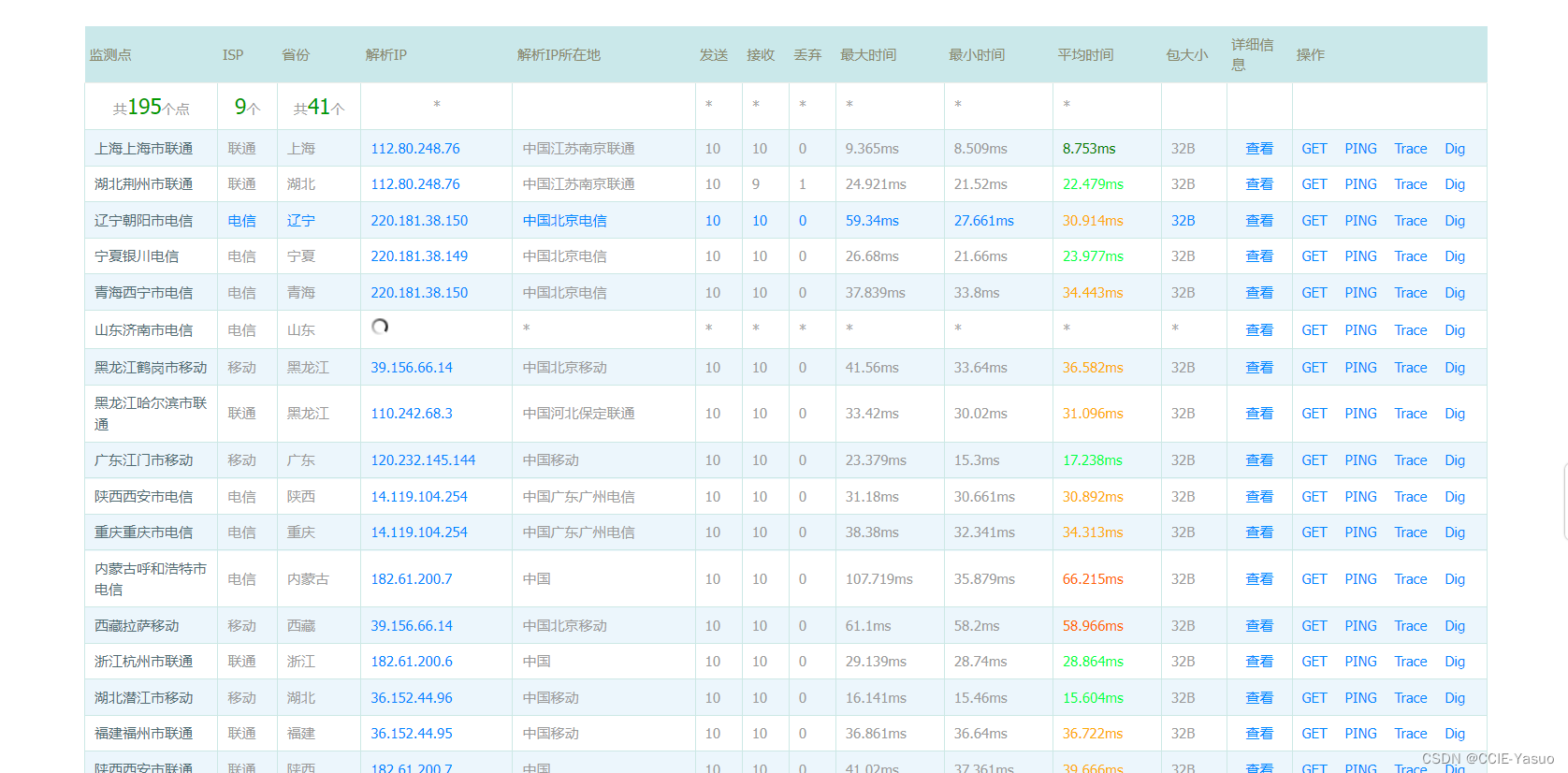Run Dig for 青海西宁市电信 row
Viewport: 1568px width, 773px height.
1455,293
